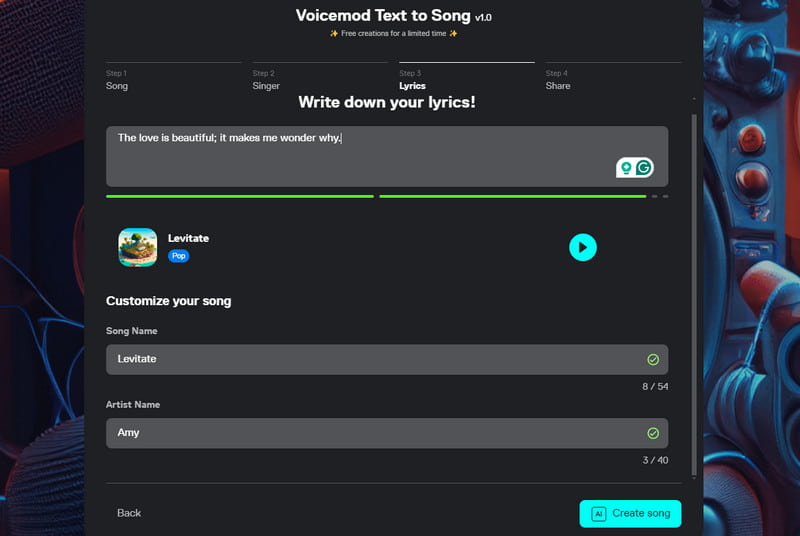This screenshot has height=536, width=800.
Task: Click into the Artist Name field
Action: pyautogui.click(x=370, y=433)
